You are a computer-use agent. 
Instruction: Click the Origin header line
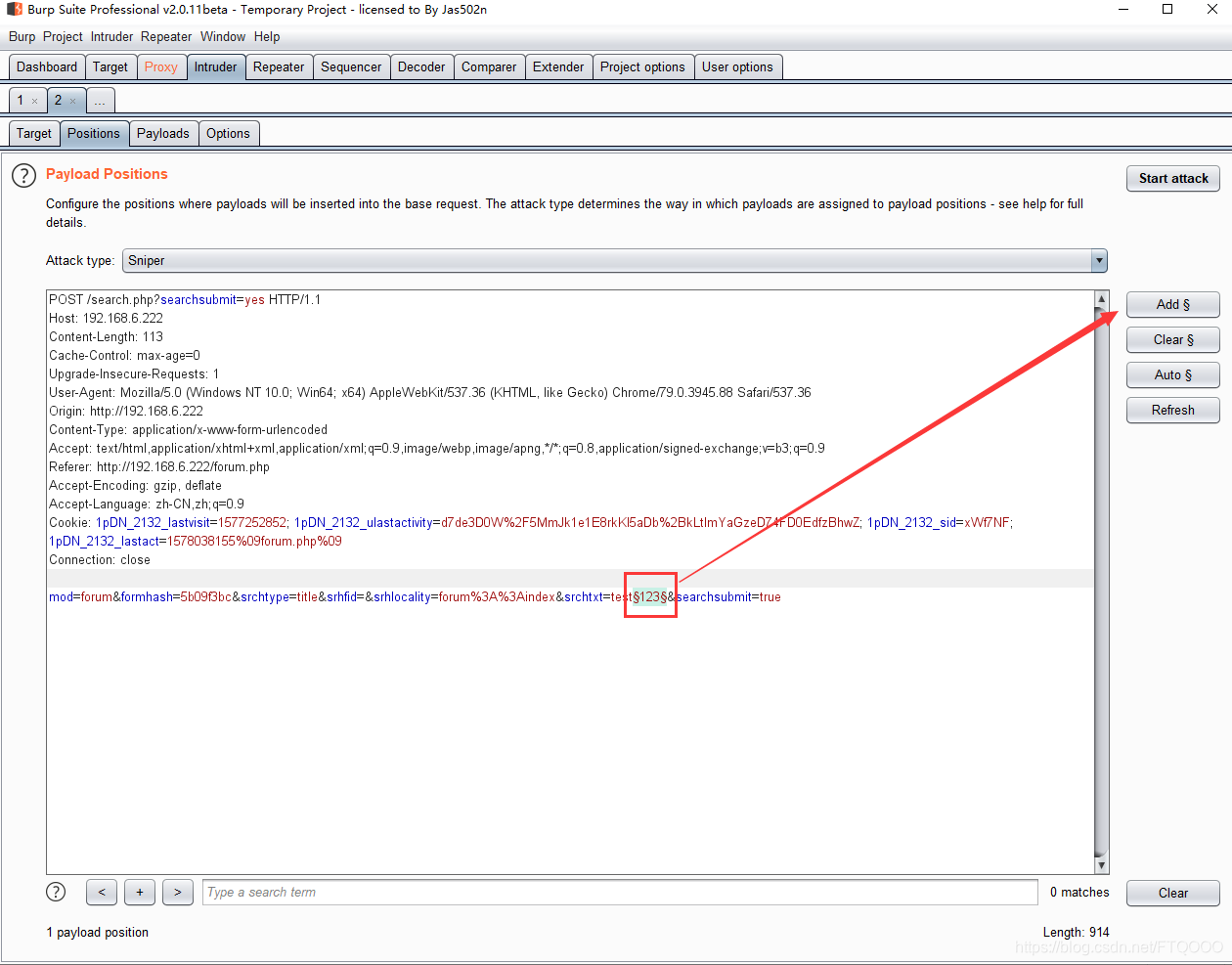click(x=126, y=412)
